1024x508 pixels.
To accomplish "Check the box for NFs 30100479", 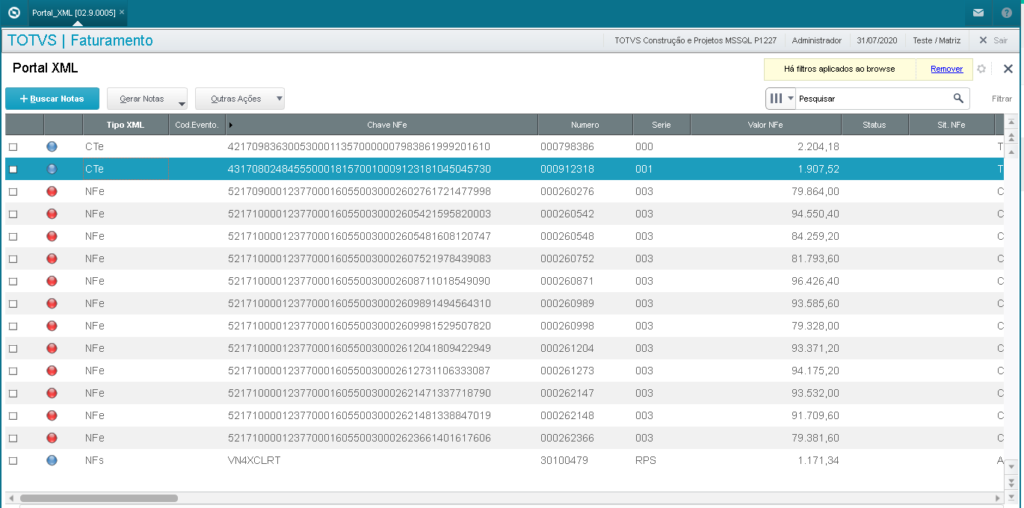I will pyautogui.click(x=13, y=461).
